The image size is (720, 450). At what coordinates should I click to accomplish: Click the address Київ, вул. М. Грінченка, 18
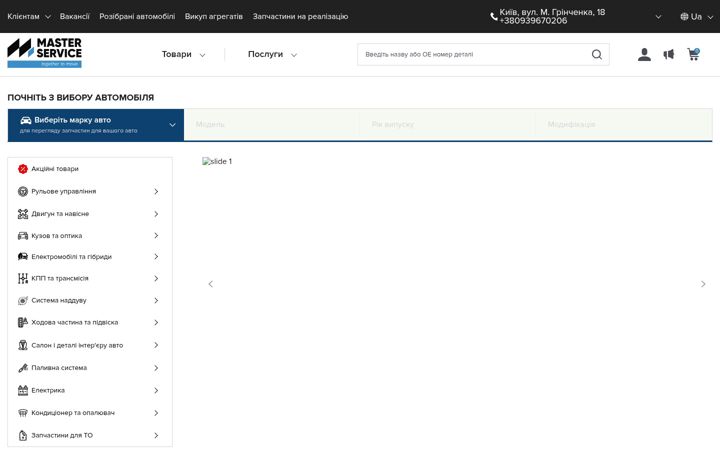(x=552, y=12)
